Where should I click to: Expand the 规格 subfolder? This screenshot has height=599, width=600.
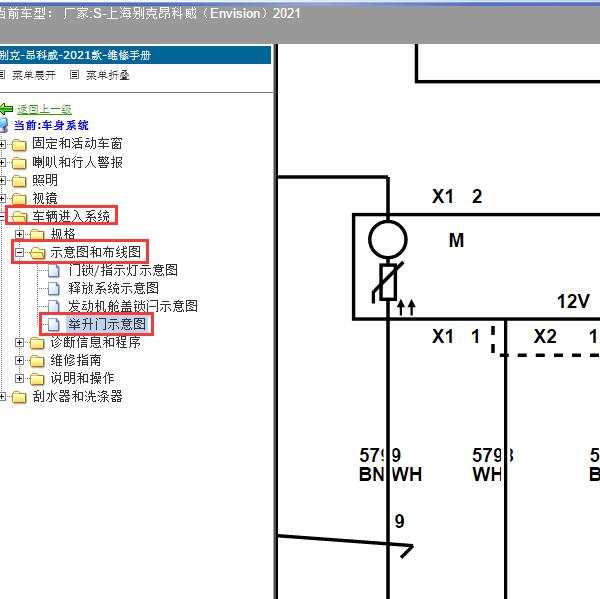tap(19, 234)
